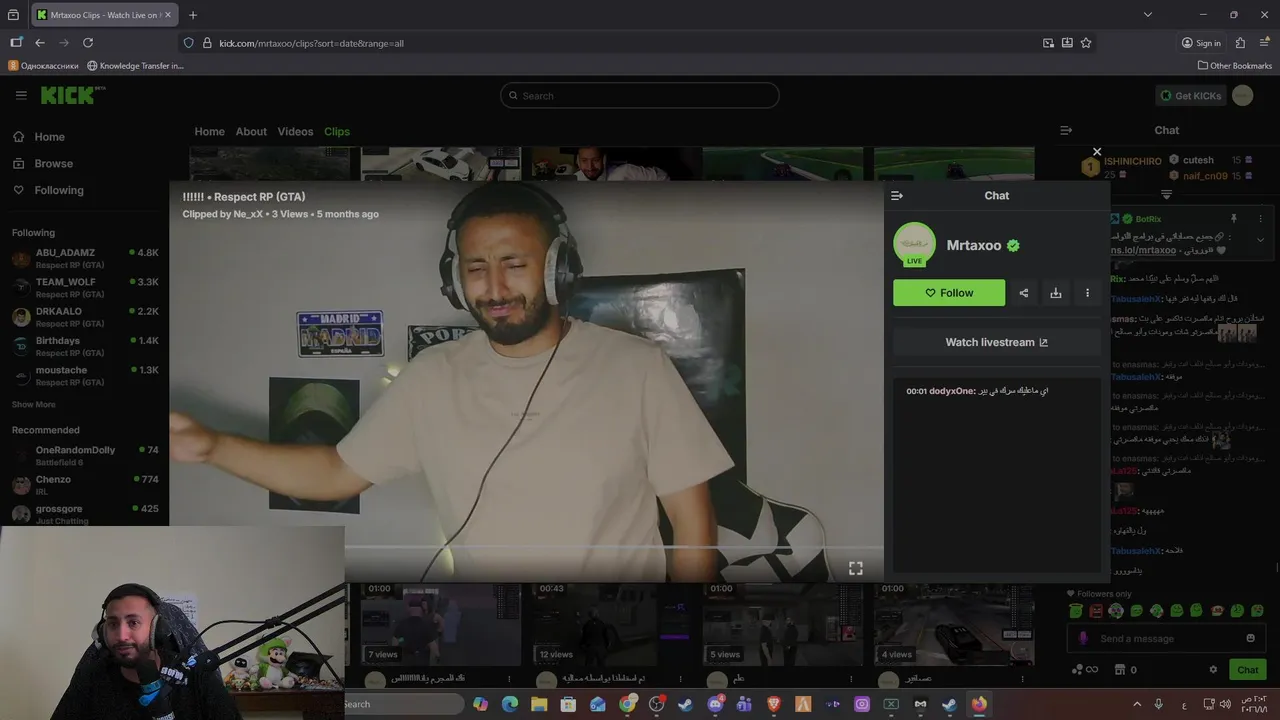Download the clip
Screen dimensions: 1280x720
point(1055,293)
